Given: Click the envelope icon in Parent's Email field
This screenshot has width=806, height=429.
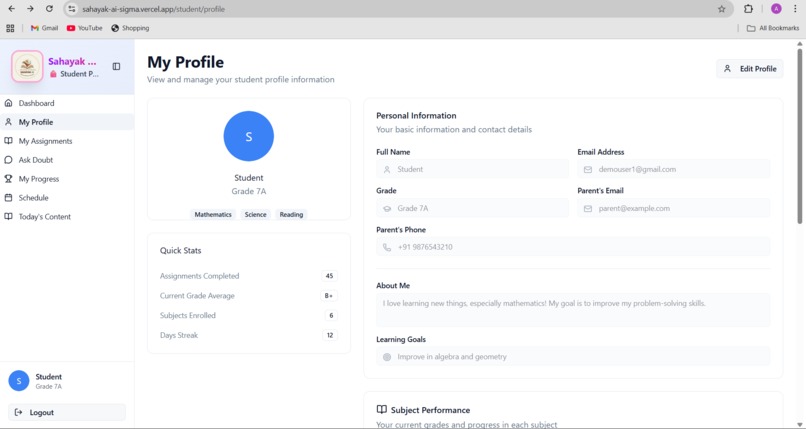Looking at the screenshot, I should [588, 209].
